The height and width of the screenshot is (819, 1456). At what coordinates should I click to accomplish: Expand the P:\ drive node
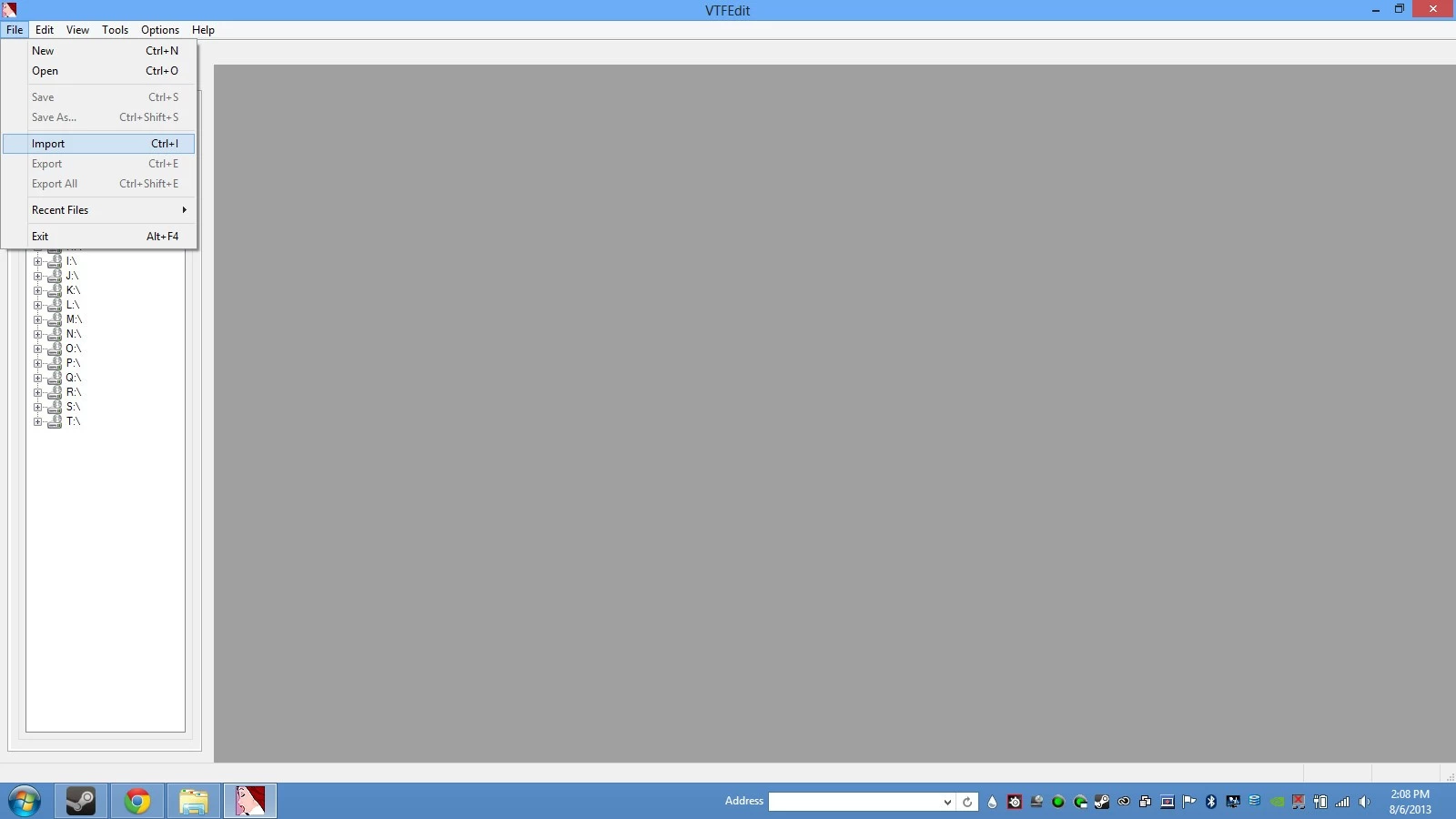[38, 363]
